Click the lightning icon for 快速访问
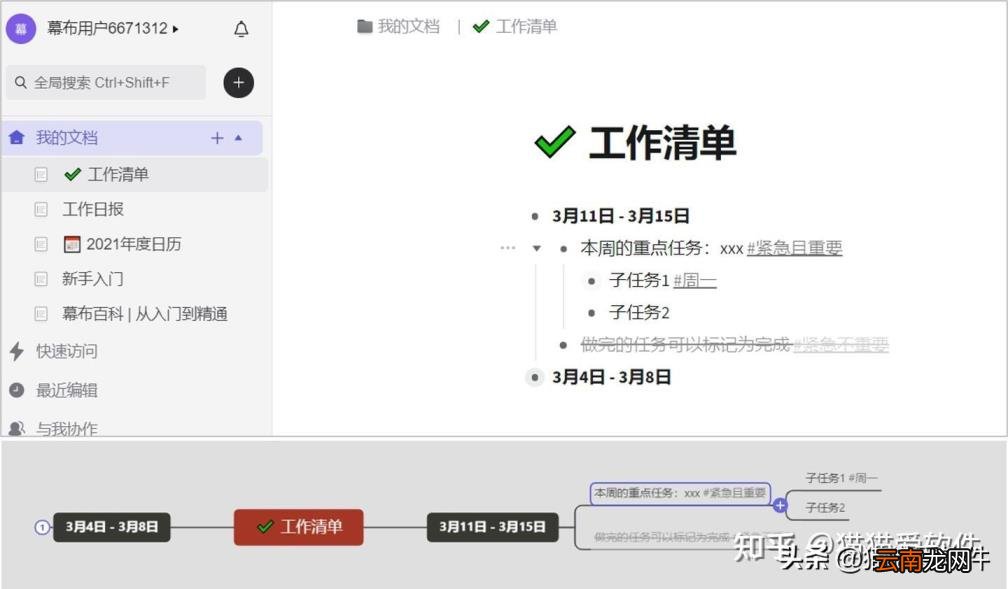 coord(17,351)
